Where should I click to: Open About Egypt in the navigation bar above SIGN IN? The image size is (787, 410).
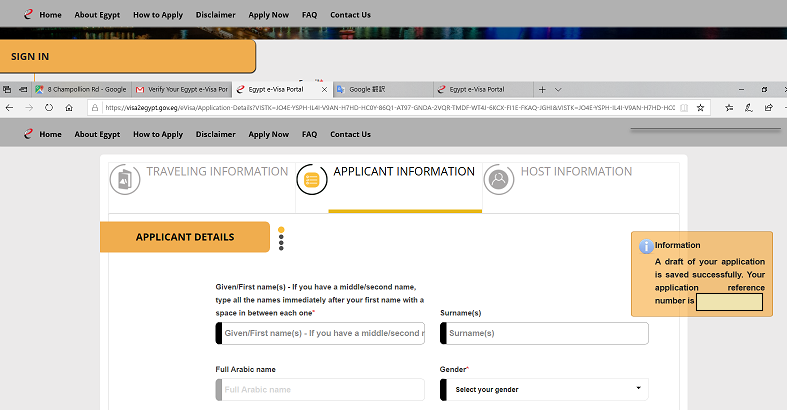97,15
